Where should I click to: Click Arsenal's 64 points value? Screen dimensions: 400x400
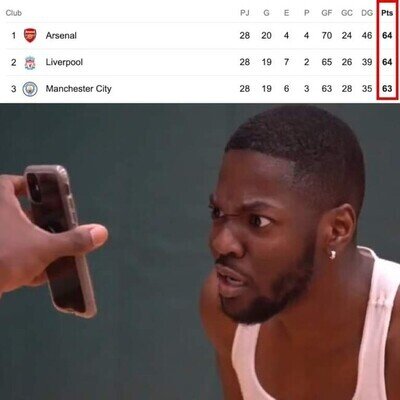coord(387,35)
